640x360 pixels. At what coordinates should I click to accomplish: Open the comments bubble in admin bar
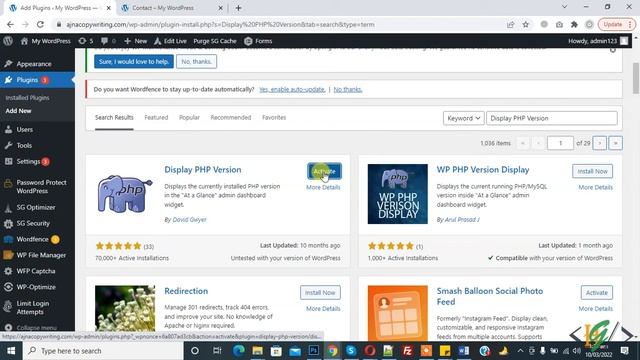(x=108, y=41)
